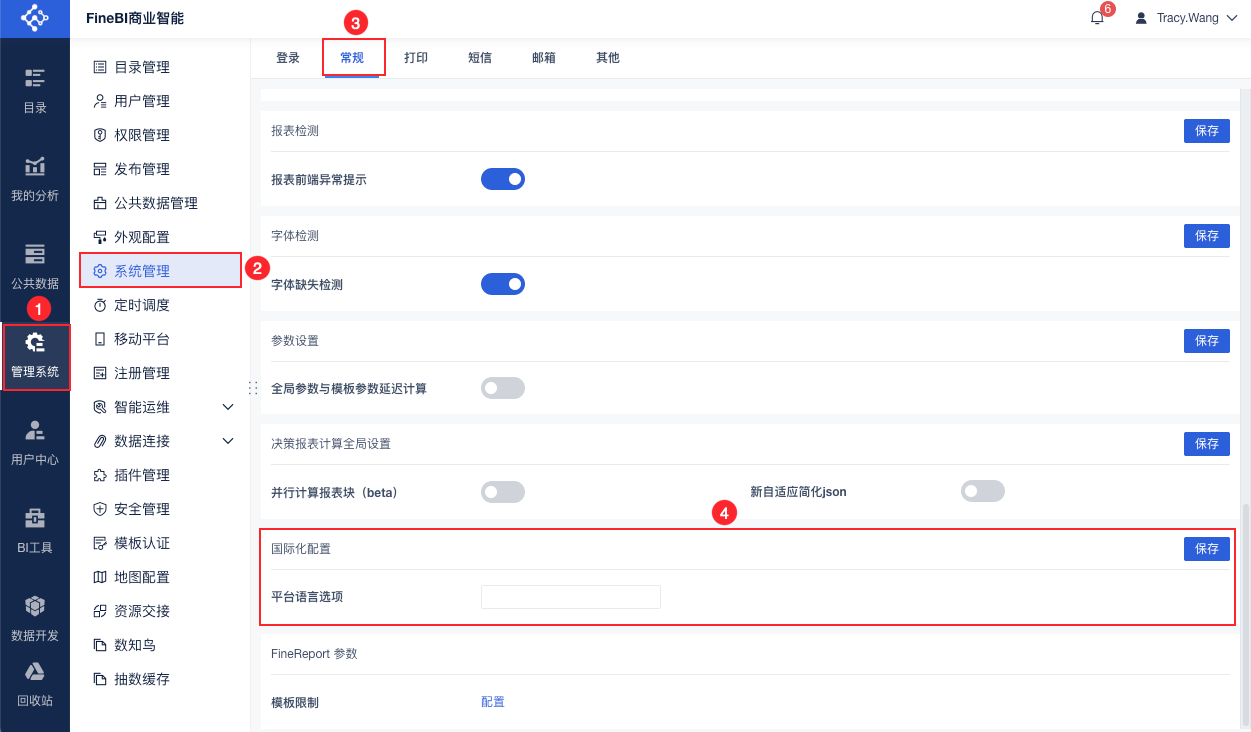
Task: Click the user avatar icon
Action: tap(1141, 18)
